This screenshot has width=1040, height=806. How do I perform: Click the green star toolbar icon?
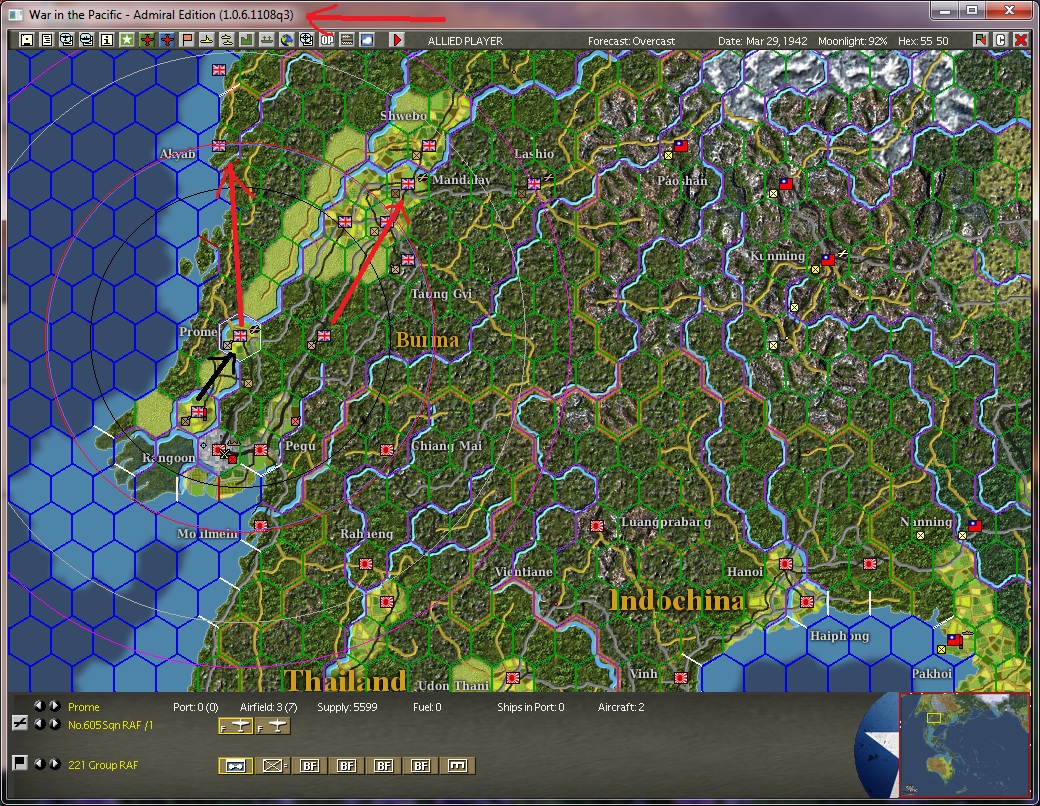point(127,40)
